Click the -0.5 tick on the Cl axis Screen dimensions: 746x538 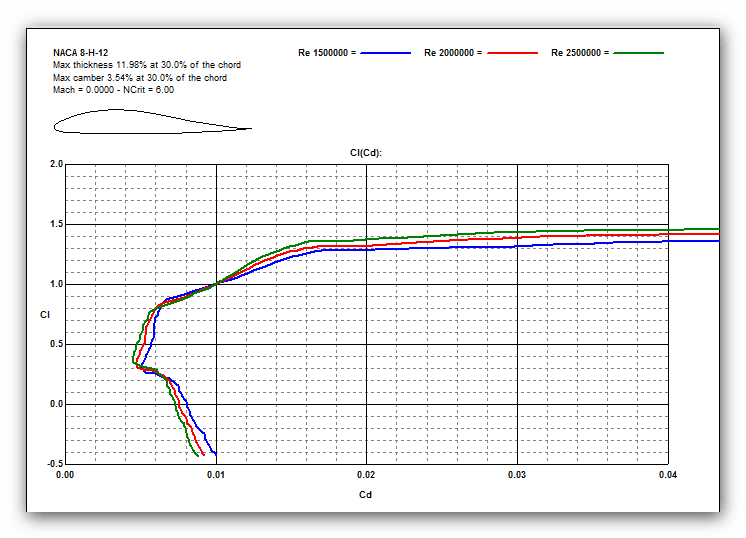click(55, 464)
